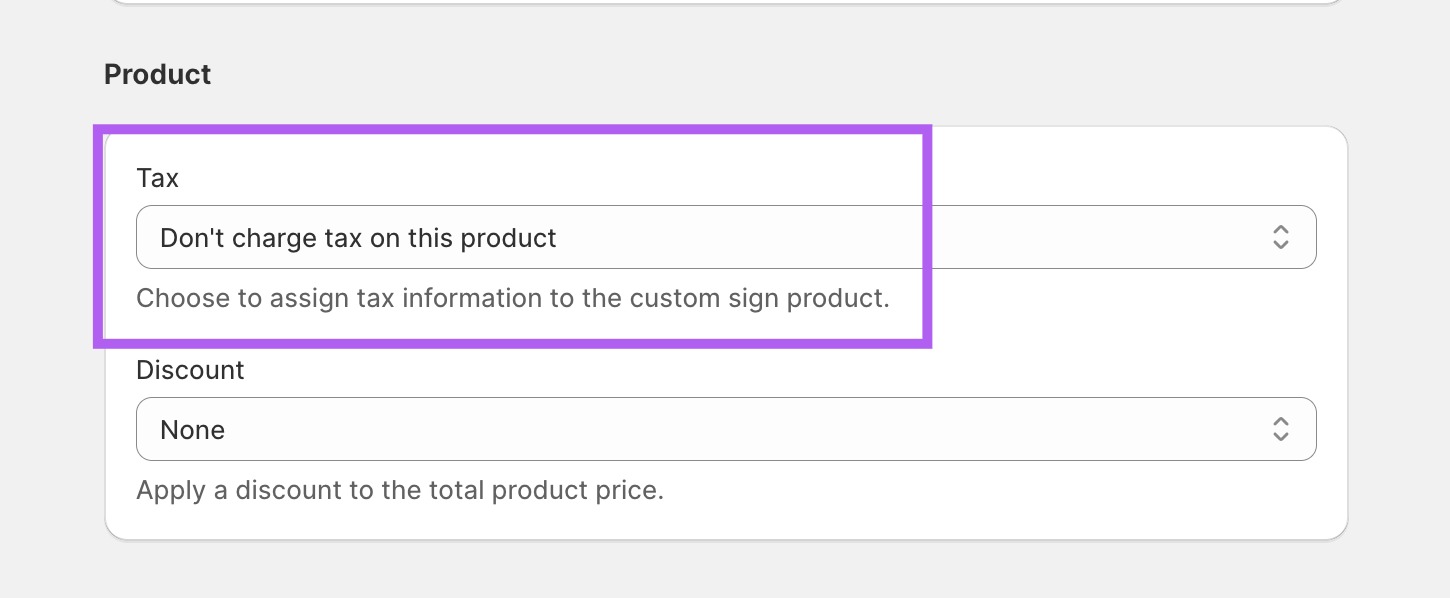Viewport: 1450px width, 598px height.
Task: Open the Discount dropdown menu
Action: click(x=700, y=429)
